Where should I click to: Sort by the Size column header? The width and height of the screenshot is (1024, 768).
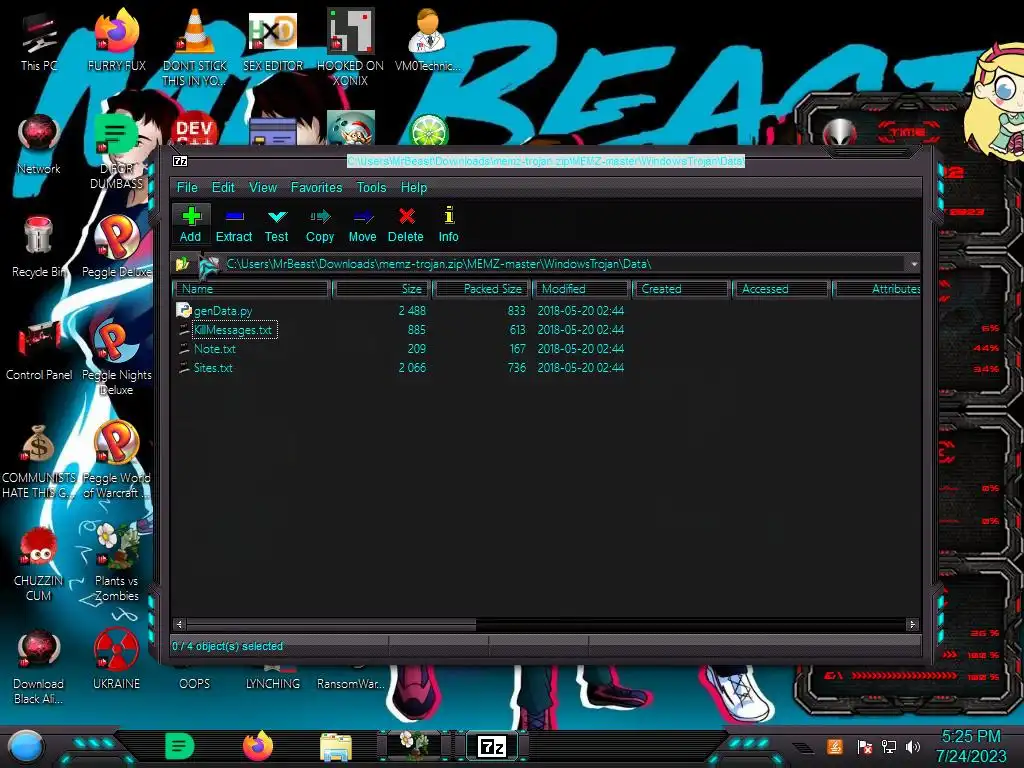(x=381, y=289)
